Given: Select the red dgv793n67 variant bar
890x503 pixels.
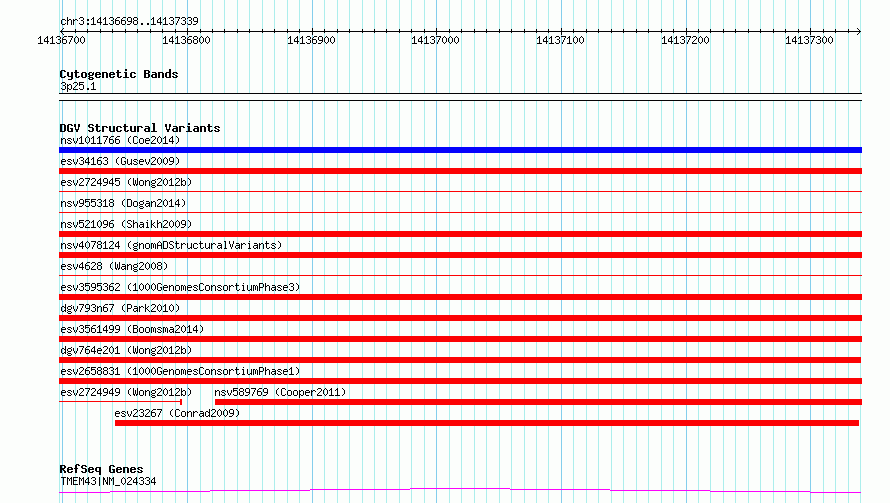Looking at the screenshot, I should (x=460, y=318).
